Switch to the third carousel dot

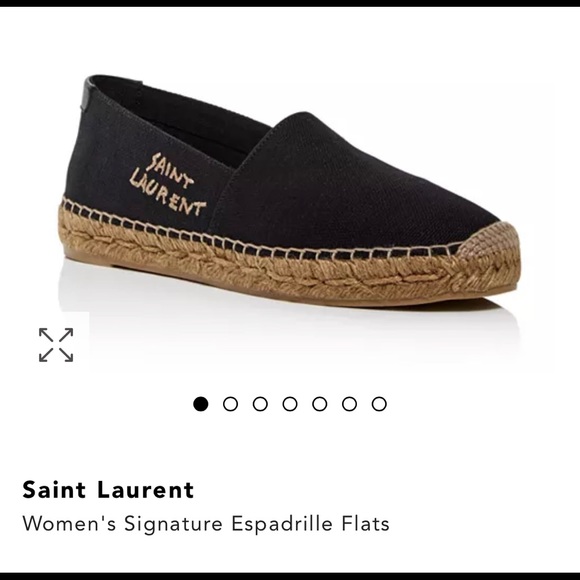click(x=260, y=404)
